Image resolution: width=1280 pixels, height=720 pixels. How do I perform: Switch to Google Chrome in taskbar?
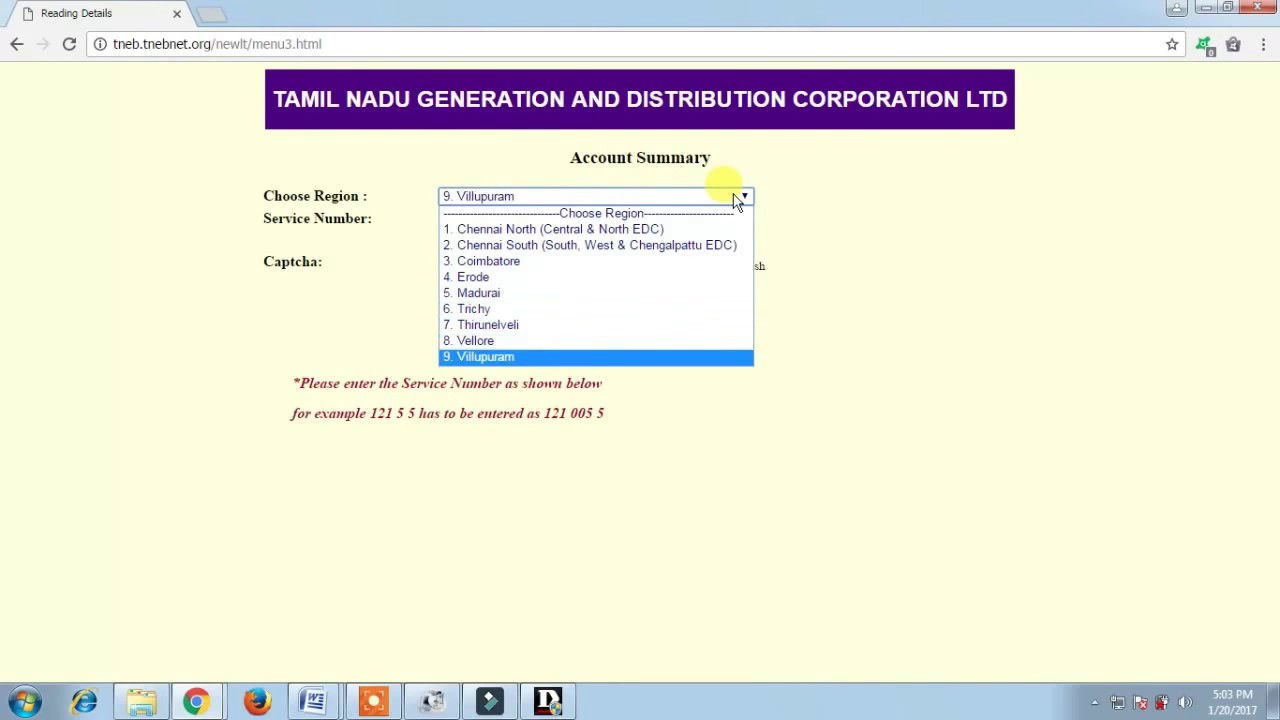click(x=197, y=701)
